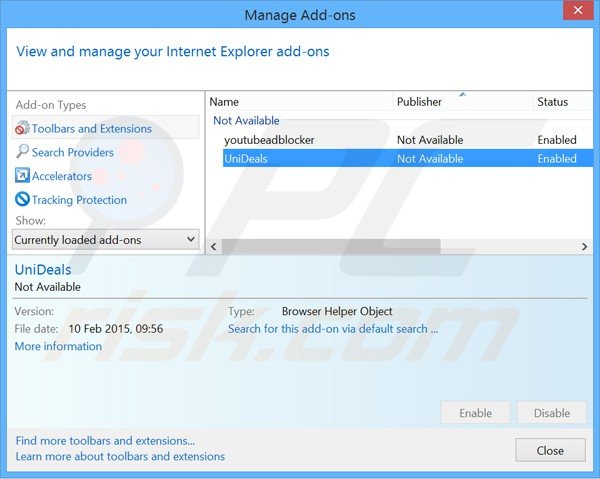The image size is (600, 479).
Task: Search for this add-on via default search
Action: click(x=333, y=329)
